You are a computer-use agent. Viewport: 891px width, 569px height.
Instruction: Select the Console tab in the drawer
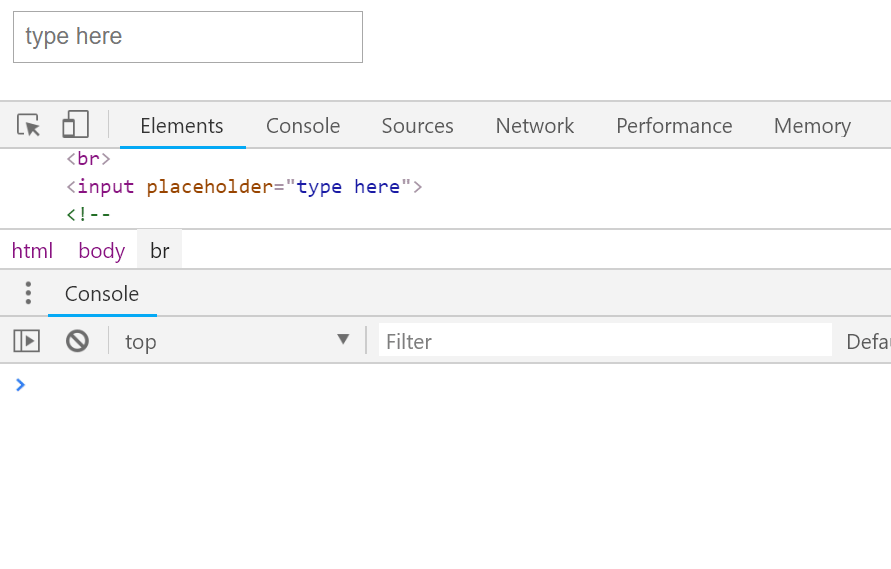click(102, 294)
